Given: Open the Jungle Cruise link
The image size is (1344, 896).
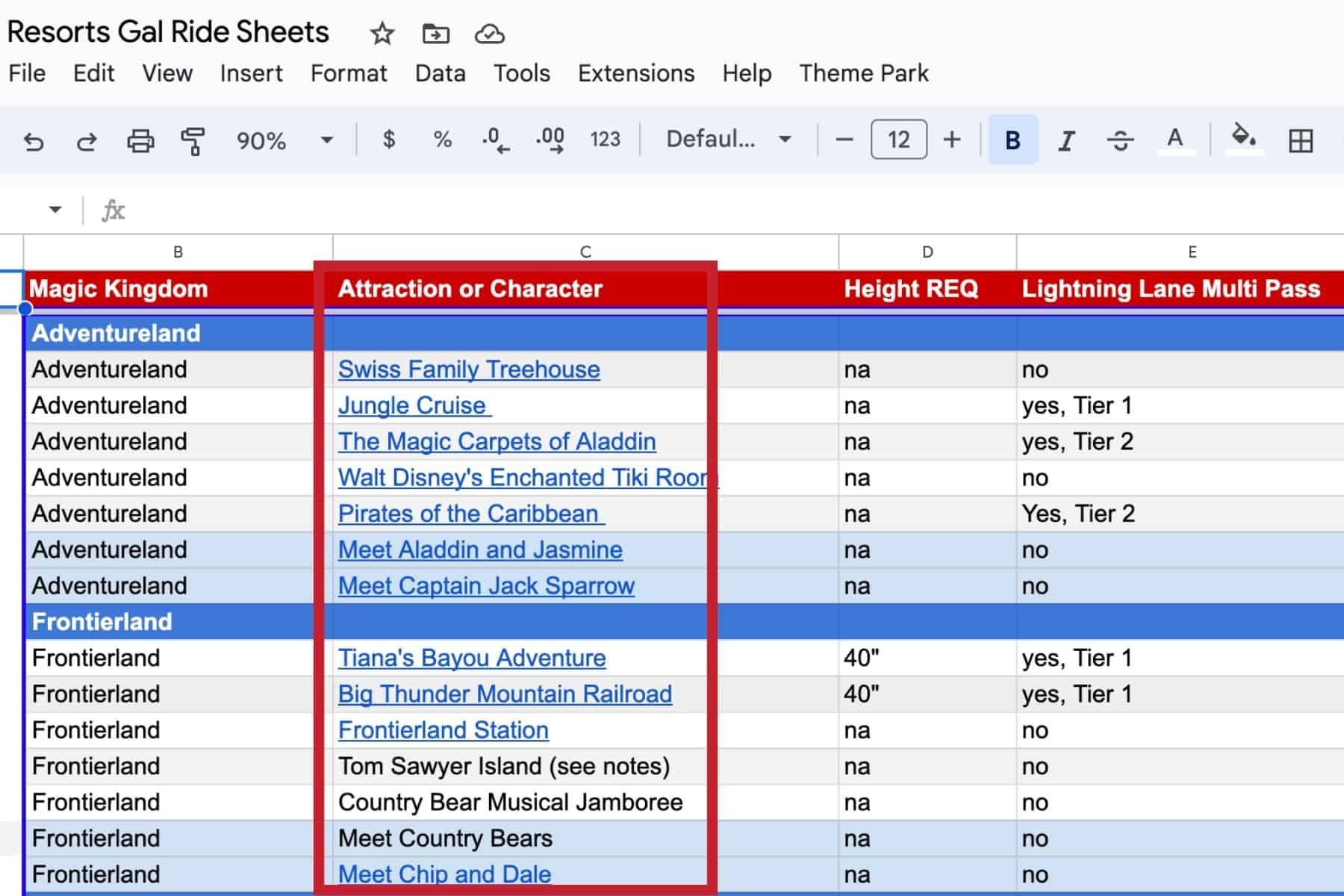Looking at the screenshot, I should [x=414, y=405].
